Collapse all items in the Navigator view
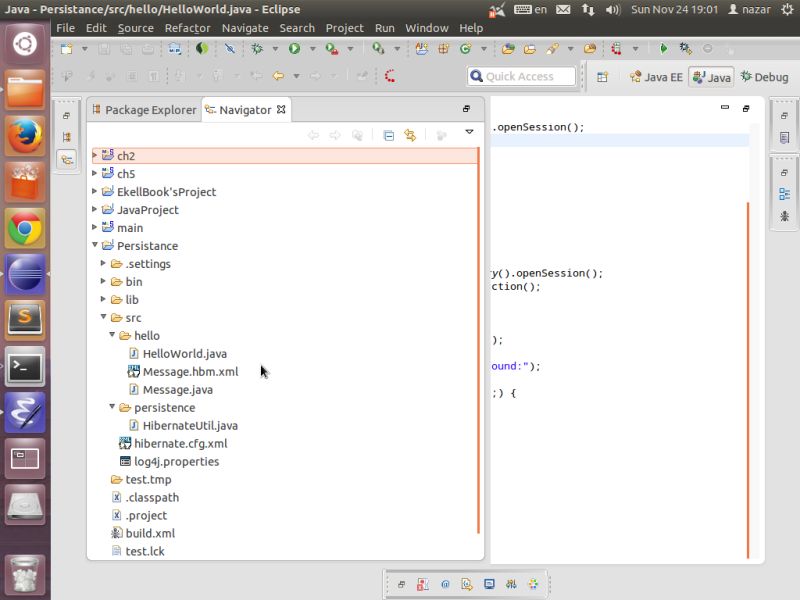The width and height of the screenshot is (800, 600). coord(390,135)
